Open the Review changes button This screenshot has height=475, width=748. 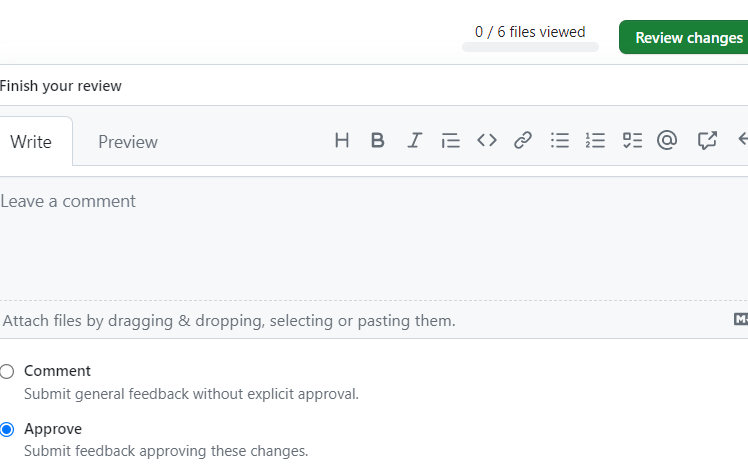click(x=684, y=37)
